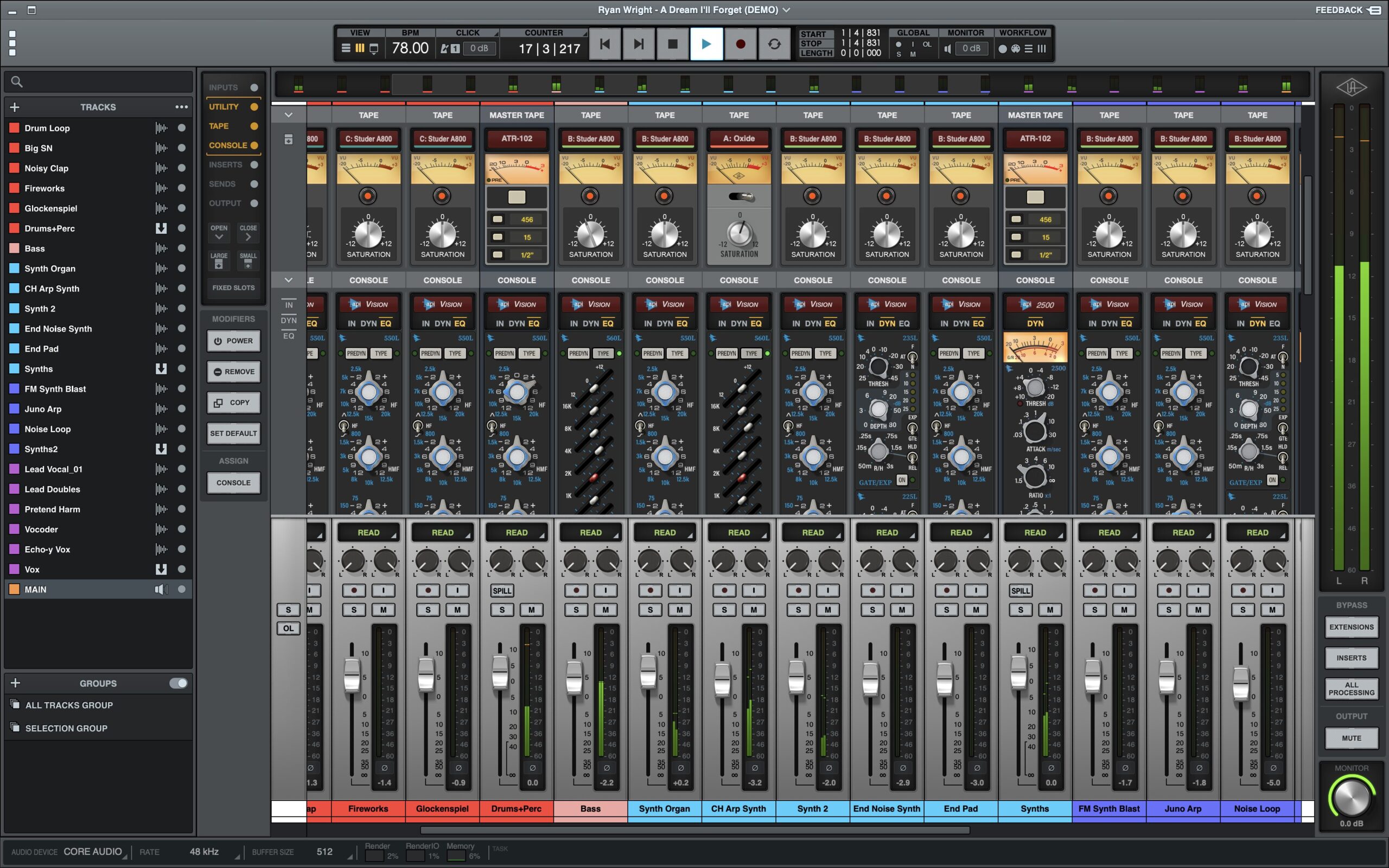
Task: Toggle the UTILITY row visibility
Action: pyautogui.click(x=254, y=107)
